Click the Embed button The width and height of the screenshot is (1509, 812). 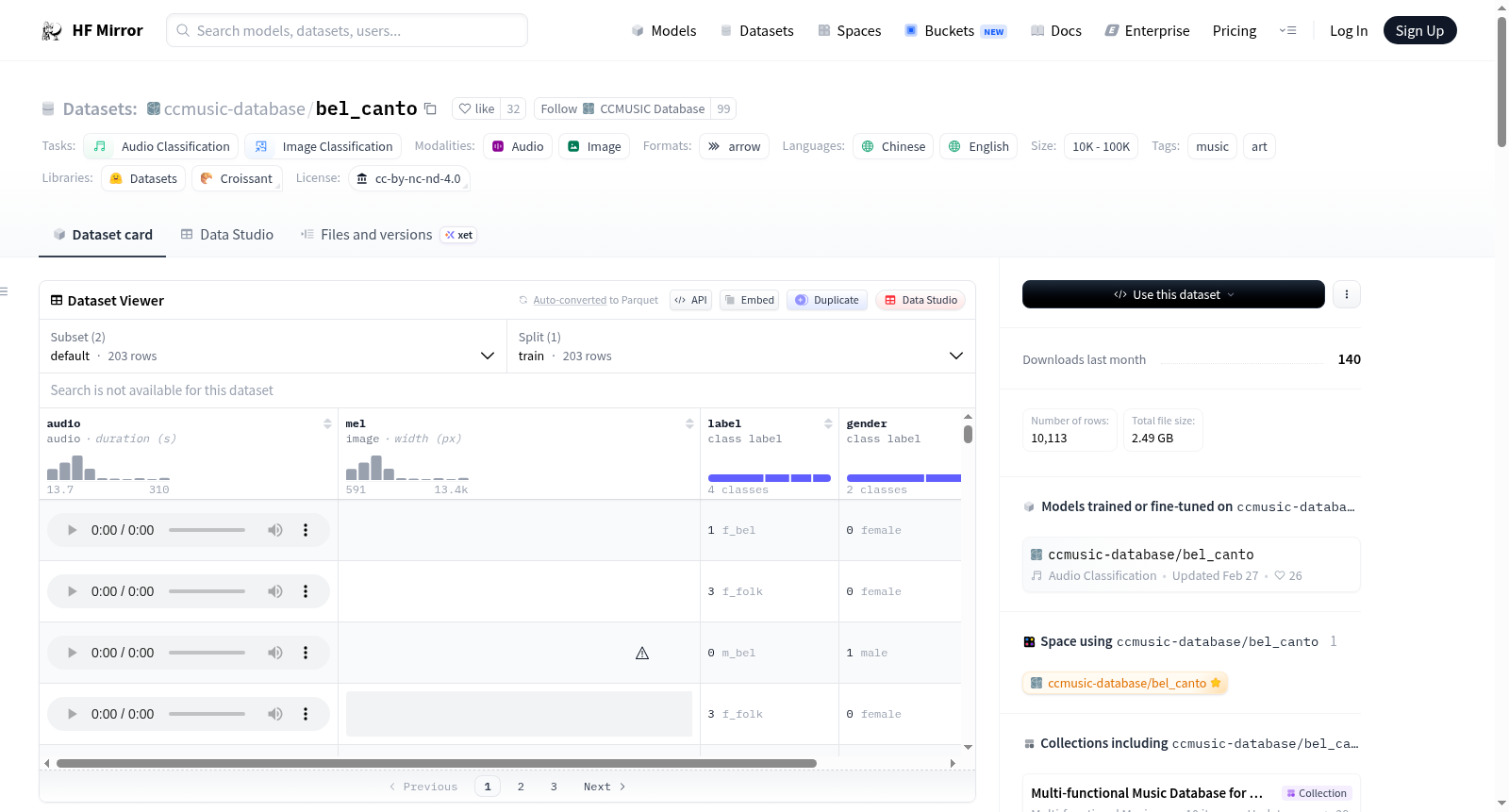[x=750, y=300]
